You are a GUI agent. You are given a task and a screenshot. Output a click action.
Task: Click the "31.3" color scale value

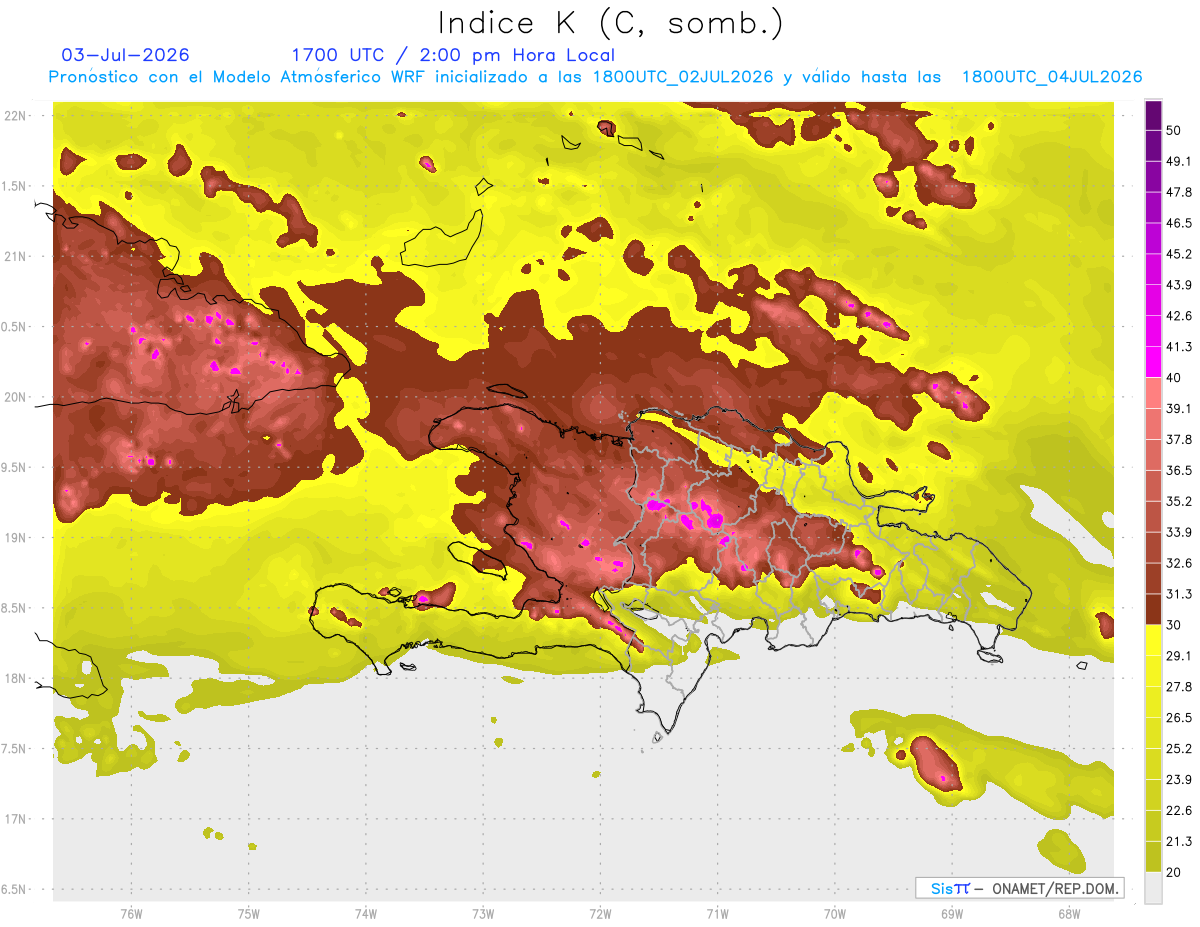[x=1179, y=594]
